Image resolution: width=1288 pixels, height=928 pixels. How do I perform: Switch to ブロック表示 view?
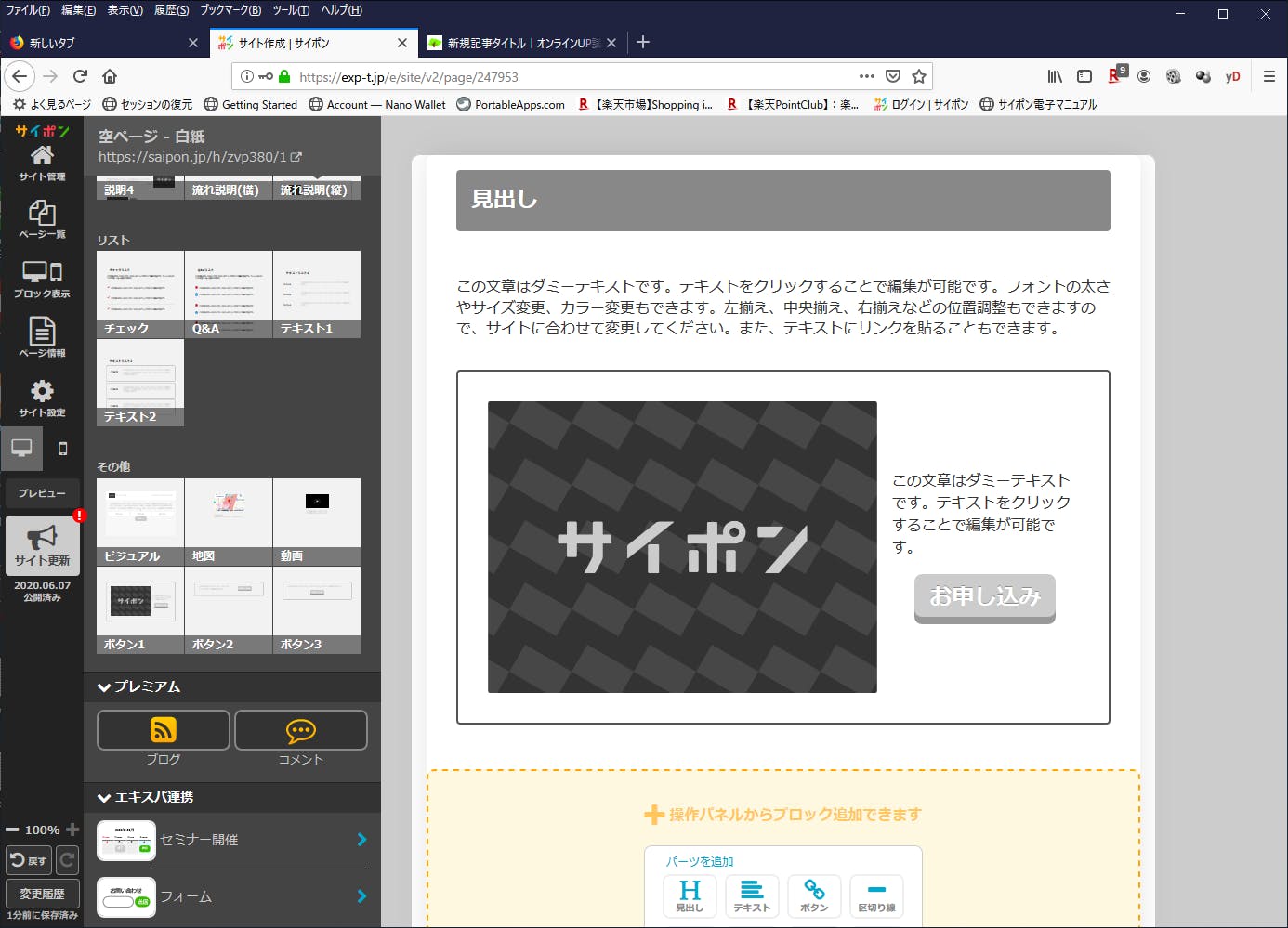tap(42, 279)
